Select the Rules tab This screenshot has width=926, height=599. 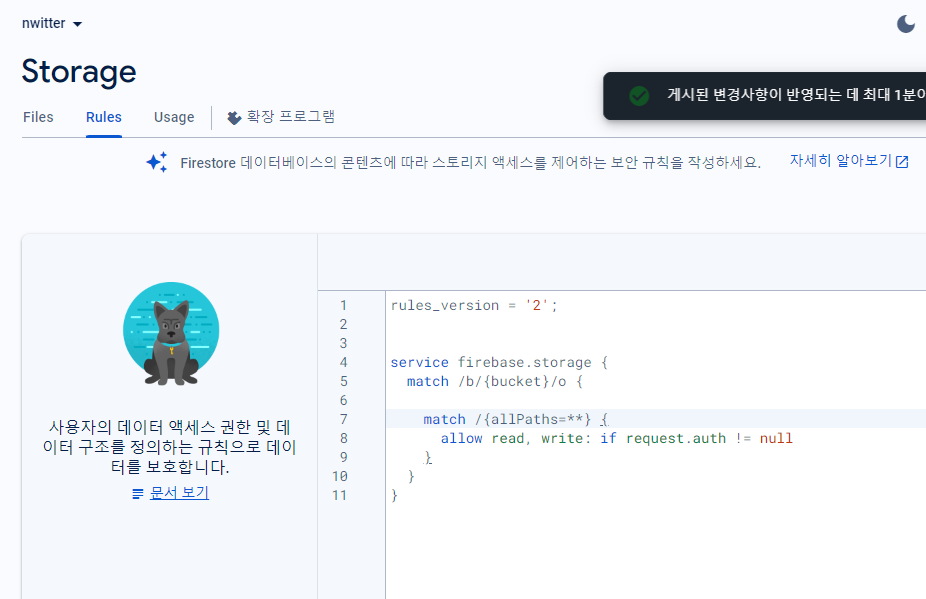(104, 117)
